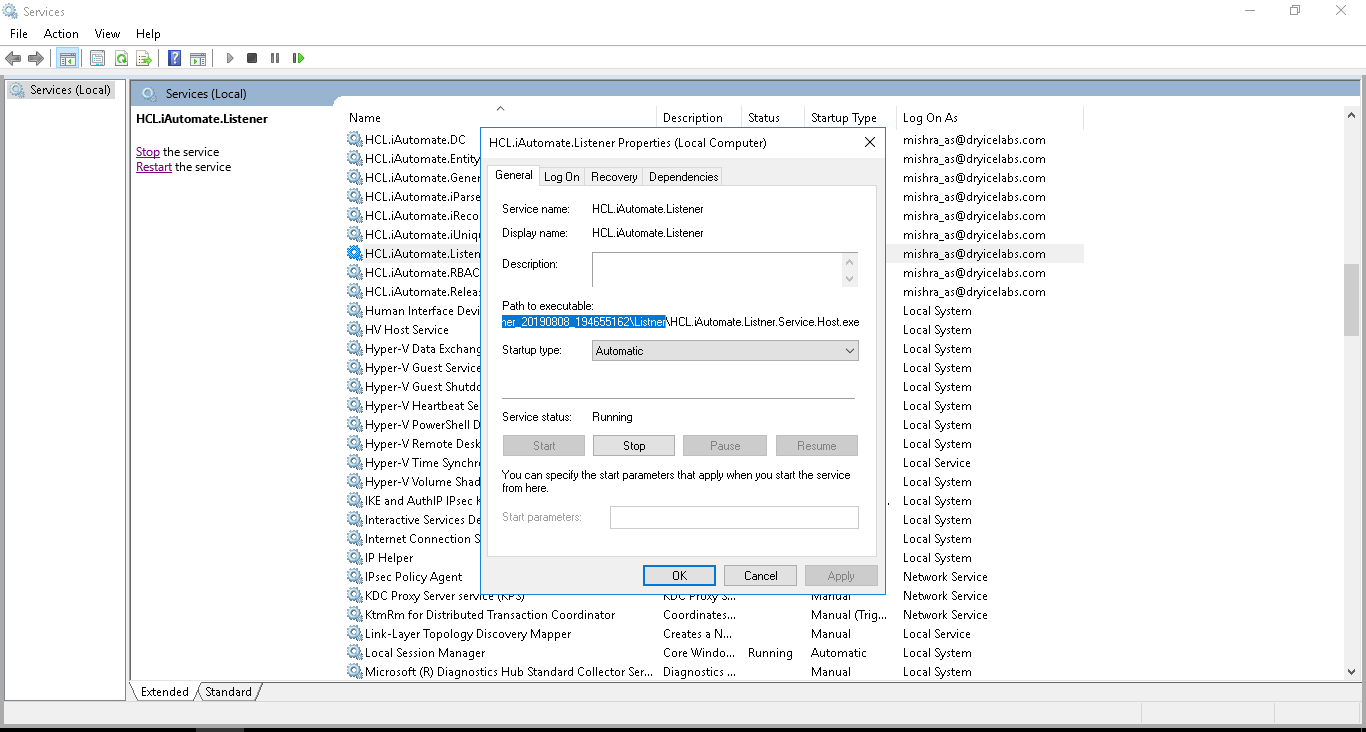Click the Restart Service toolbar icon
Viewport: 1366px width, 732px height.
click(298, 58)
